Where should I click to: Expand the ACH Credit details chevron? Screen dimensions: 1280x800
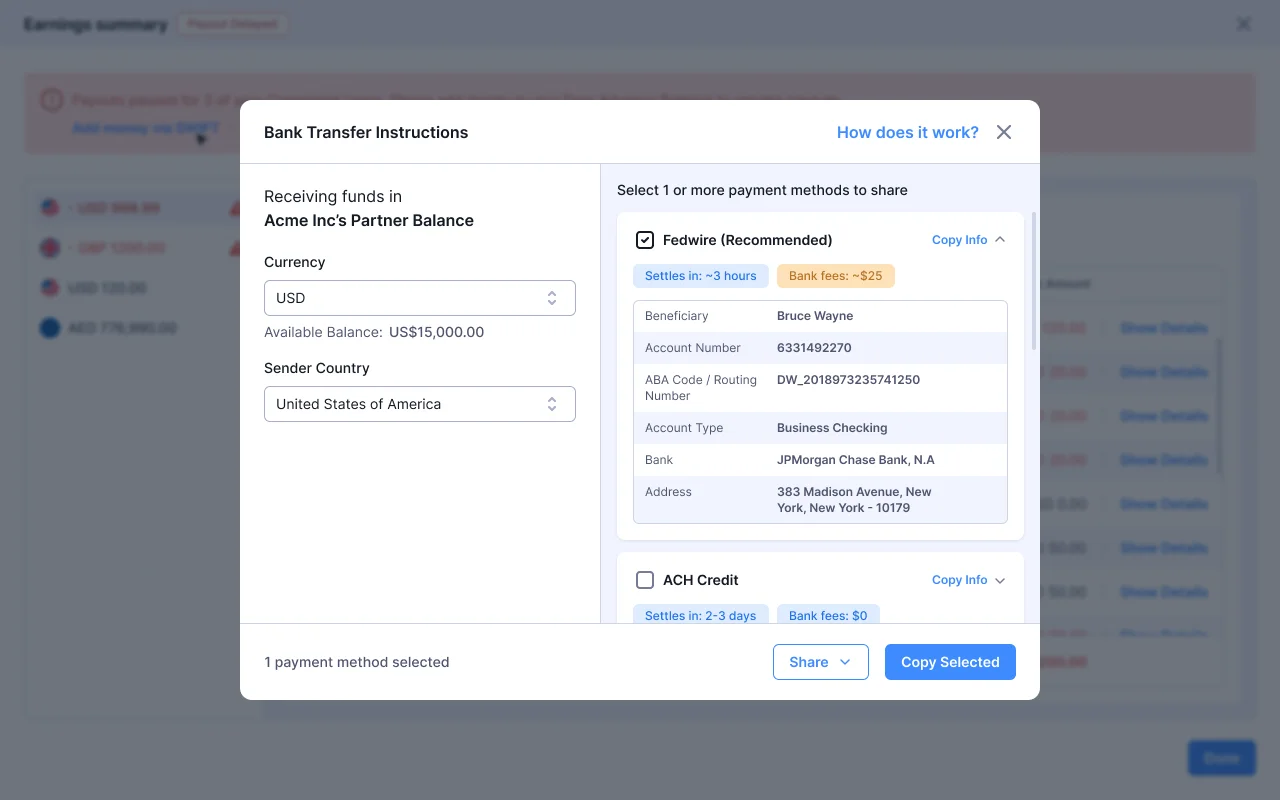[999, 580]
